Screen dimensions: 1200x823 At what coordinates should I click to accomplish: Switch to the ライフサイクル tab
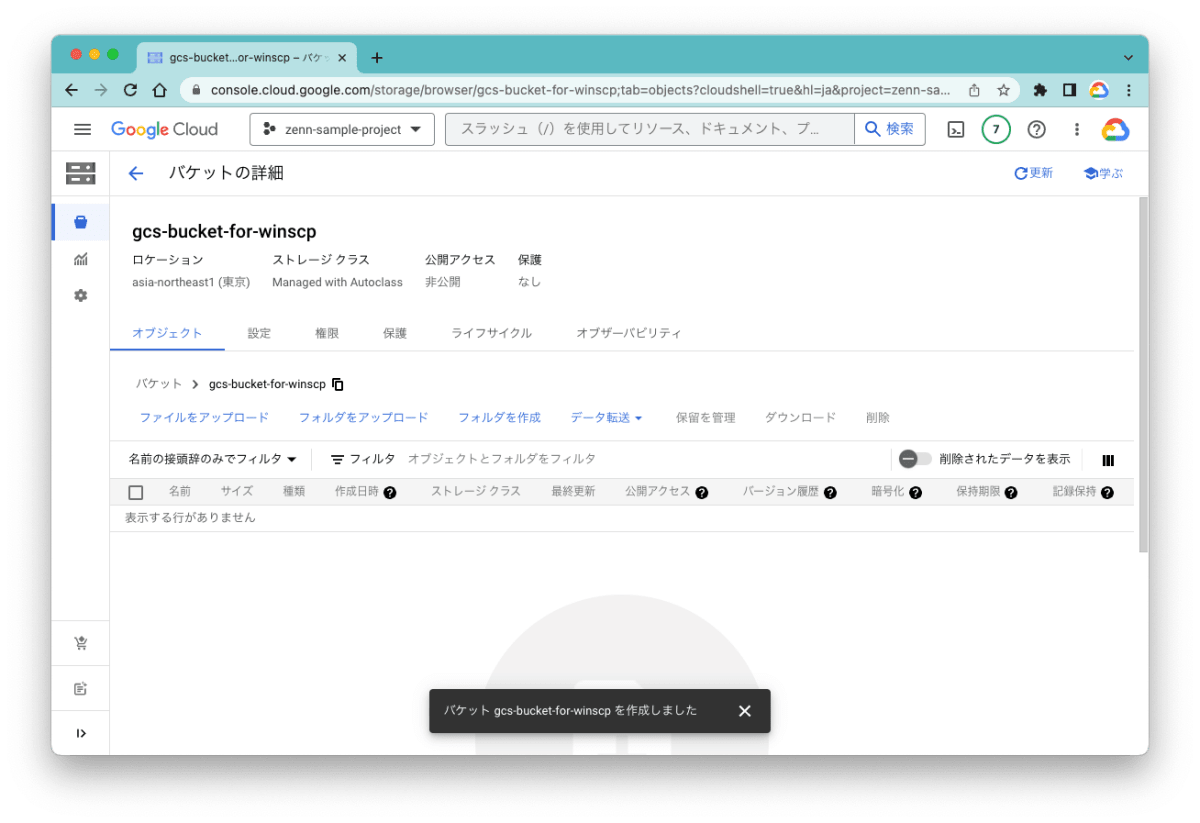tap(491, 333)
